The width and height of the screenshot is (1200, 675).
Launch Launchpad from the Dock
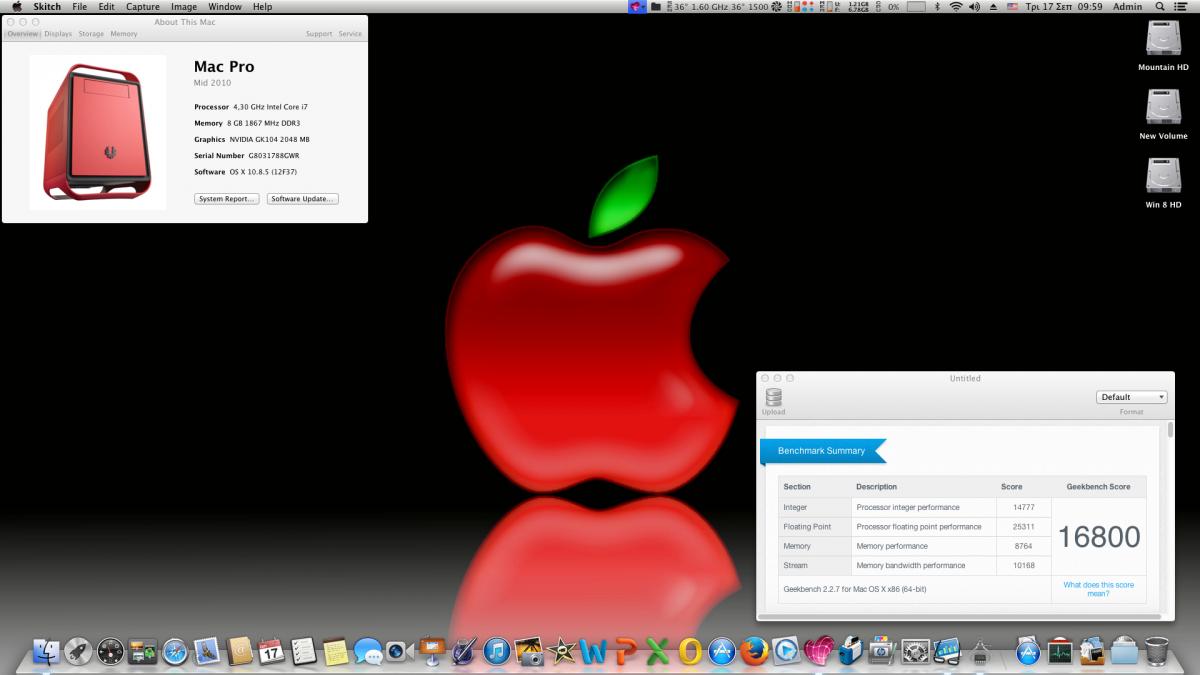coord(78,652)
